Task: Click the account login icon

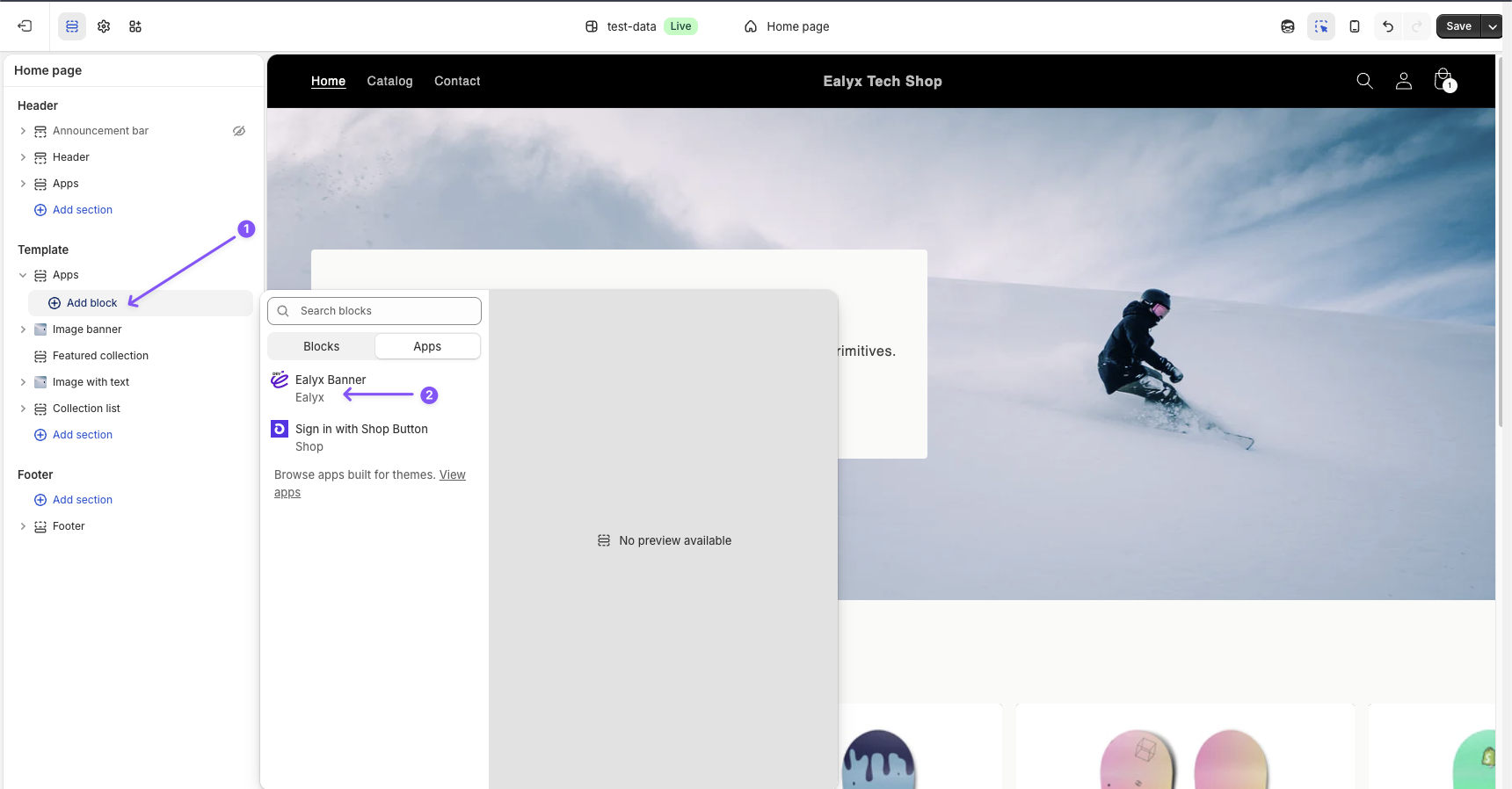Action: tap(1404, 81)
